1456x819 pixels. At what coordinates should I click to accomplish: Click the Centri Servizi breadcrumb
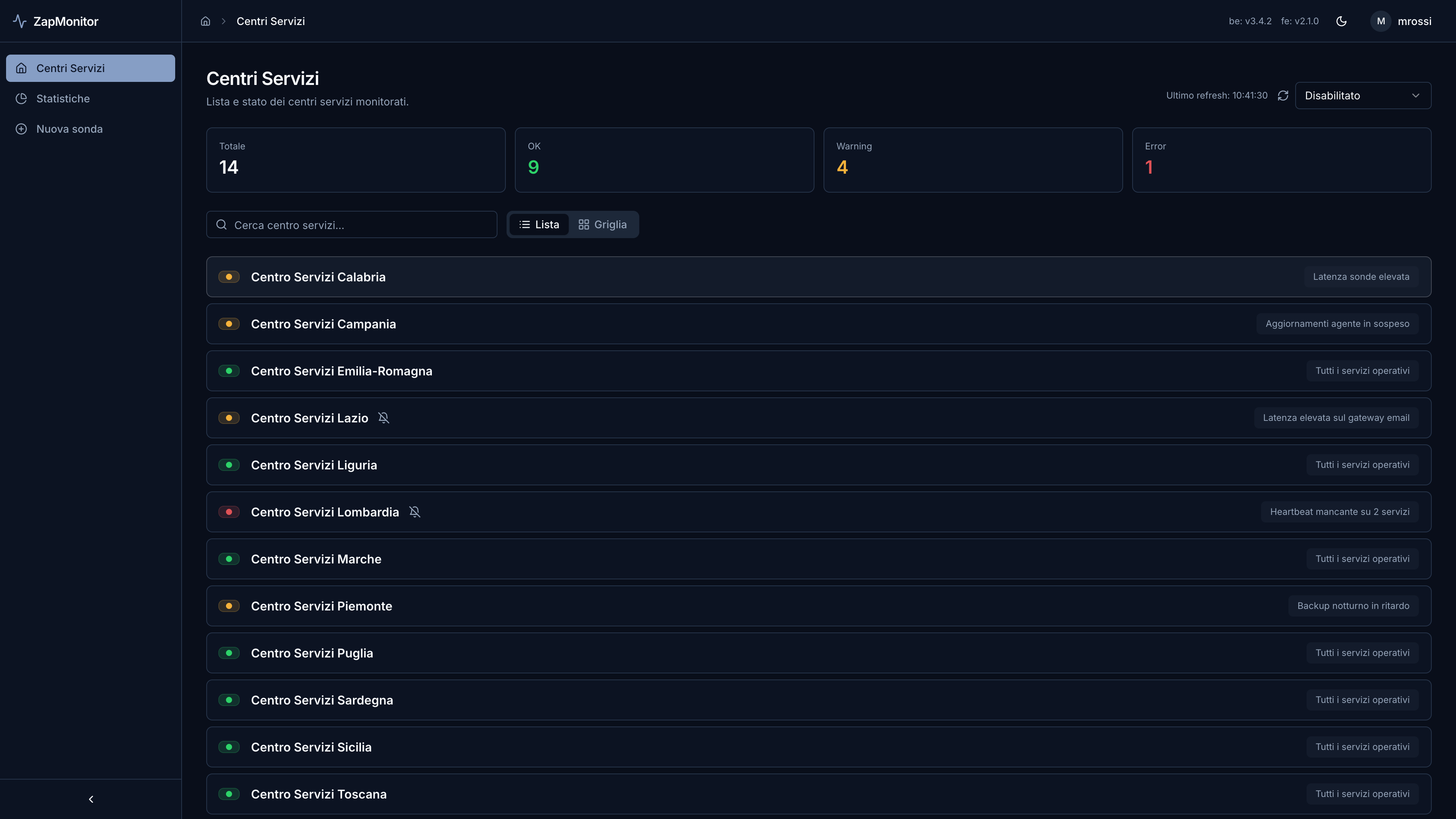pyautogui.click(x=271, y=22)
